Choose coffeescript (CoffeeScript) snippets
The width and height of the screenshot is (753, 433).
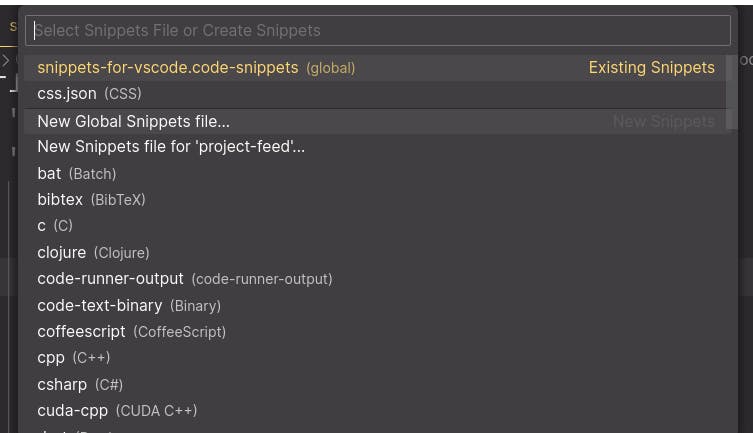(x=131, y=331)
